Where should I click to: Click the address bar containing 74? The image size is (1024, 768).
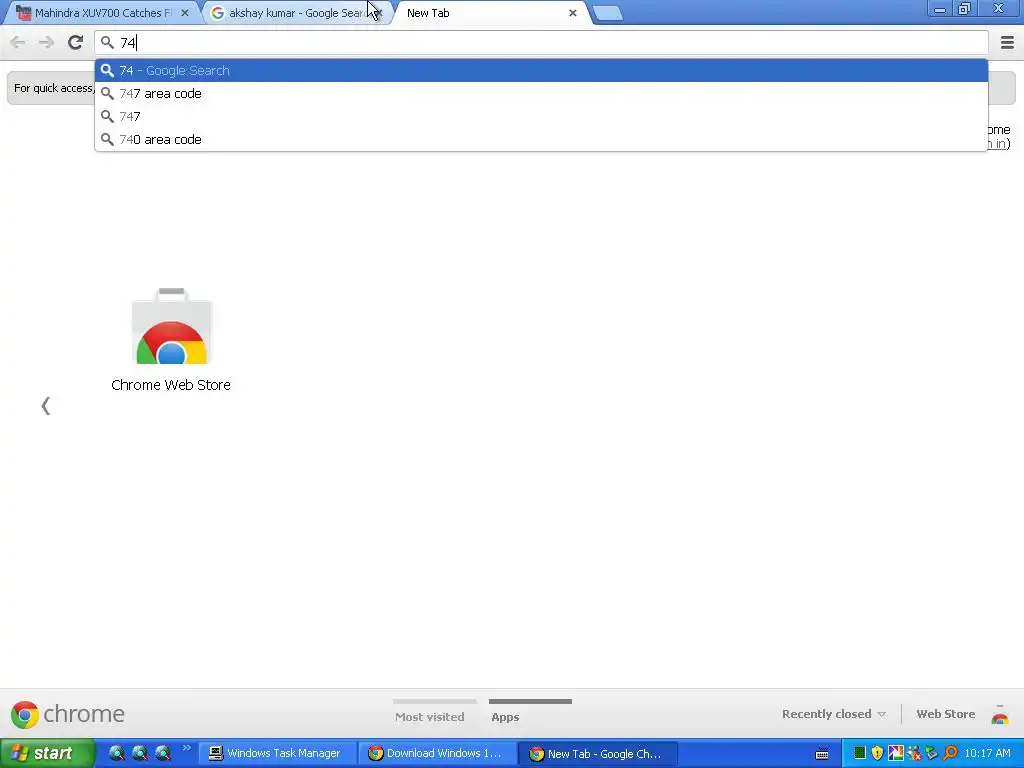click(541, 43)
